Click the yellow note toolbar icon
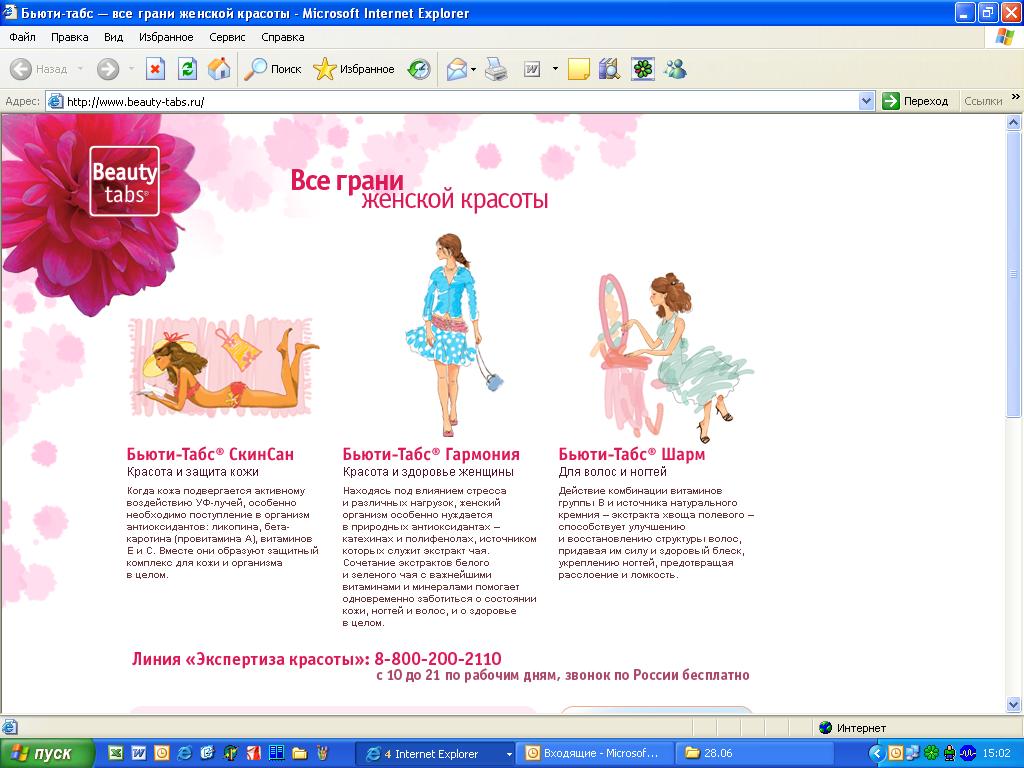Viewport: 1024px width, 768px height. 579,69
